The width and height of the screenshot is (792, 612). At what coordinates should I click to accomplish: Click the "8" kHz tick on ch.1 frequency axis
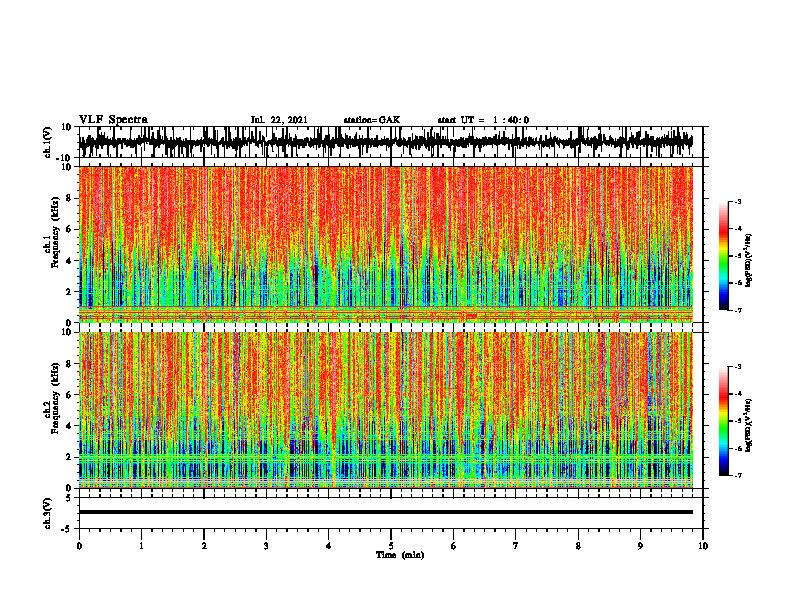tap(69, 198)
